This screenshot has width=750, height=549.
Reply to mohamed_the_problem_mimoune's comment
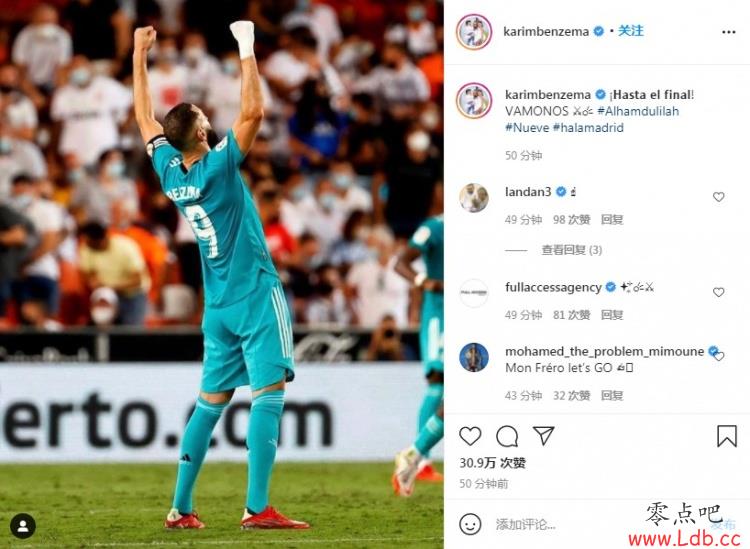(x=612, y=395)
